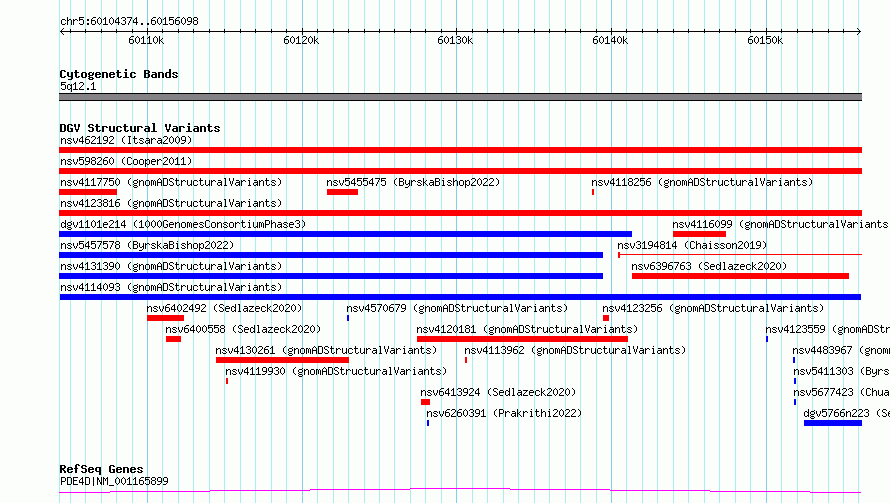Click the 60120k ruler tick label
Image resolution: width=890 pixels, height=503 pixels.
point(301,40)
